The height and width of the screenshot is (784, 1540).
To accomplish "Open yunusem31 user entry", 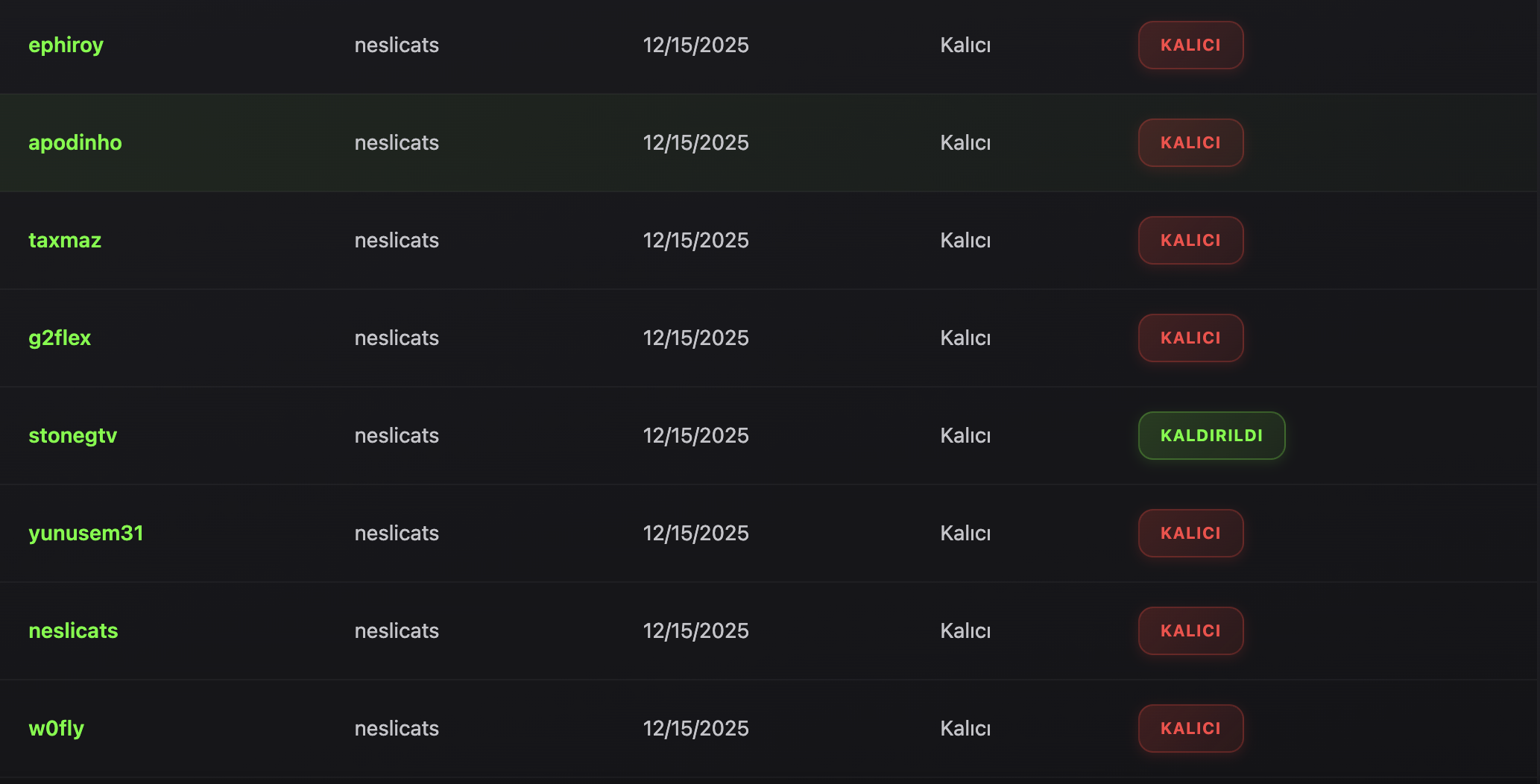I will click(x=86, y=534).
